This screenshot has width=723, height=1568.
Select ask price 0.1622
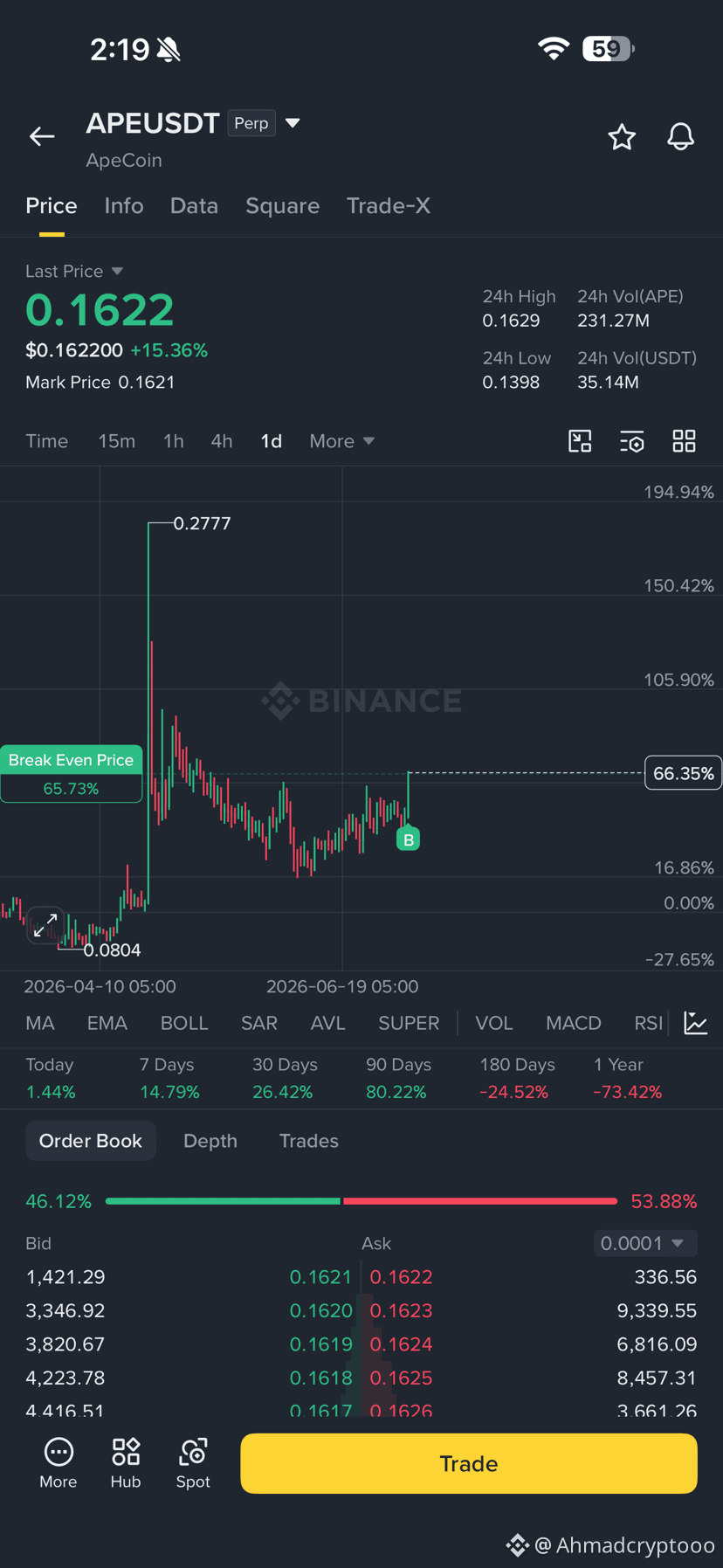[401, 1277]
